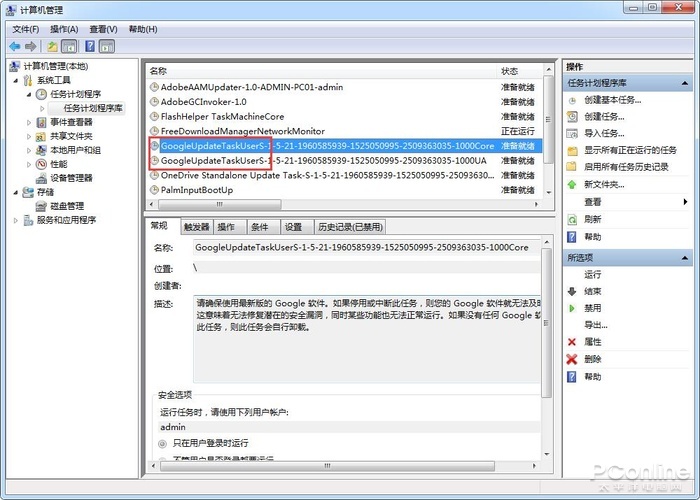This screenshot has width=700, height=500.
Task: Click 创建任务... in actions pane
Action: pos(604,117)
